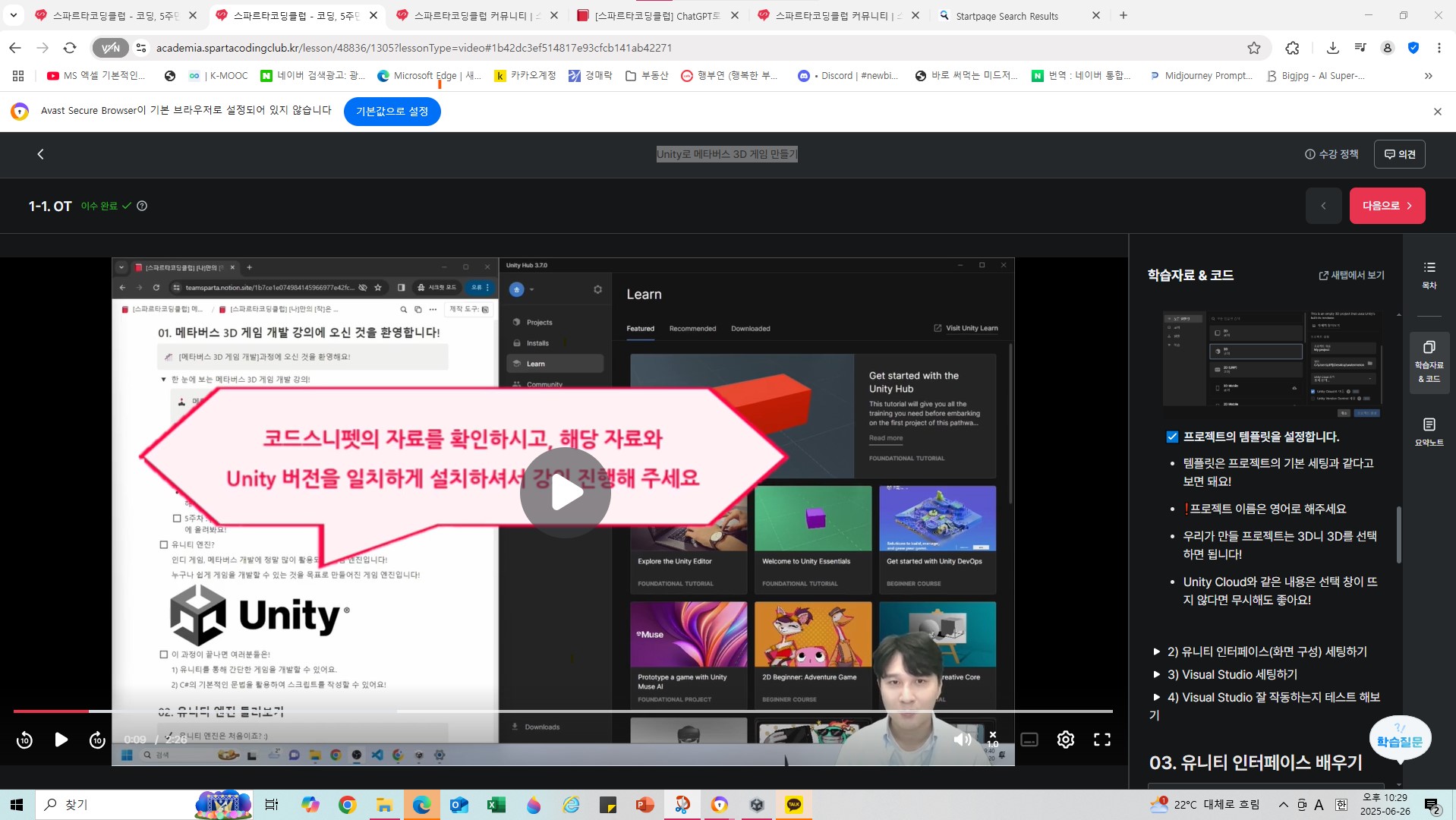
Task: Enter fullscreen video mode
Action: point(1102,740)
